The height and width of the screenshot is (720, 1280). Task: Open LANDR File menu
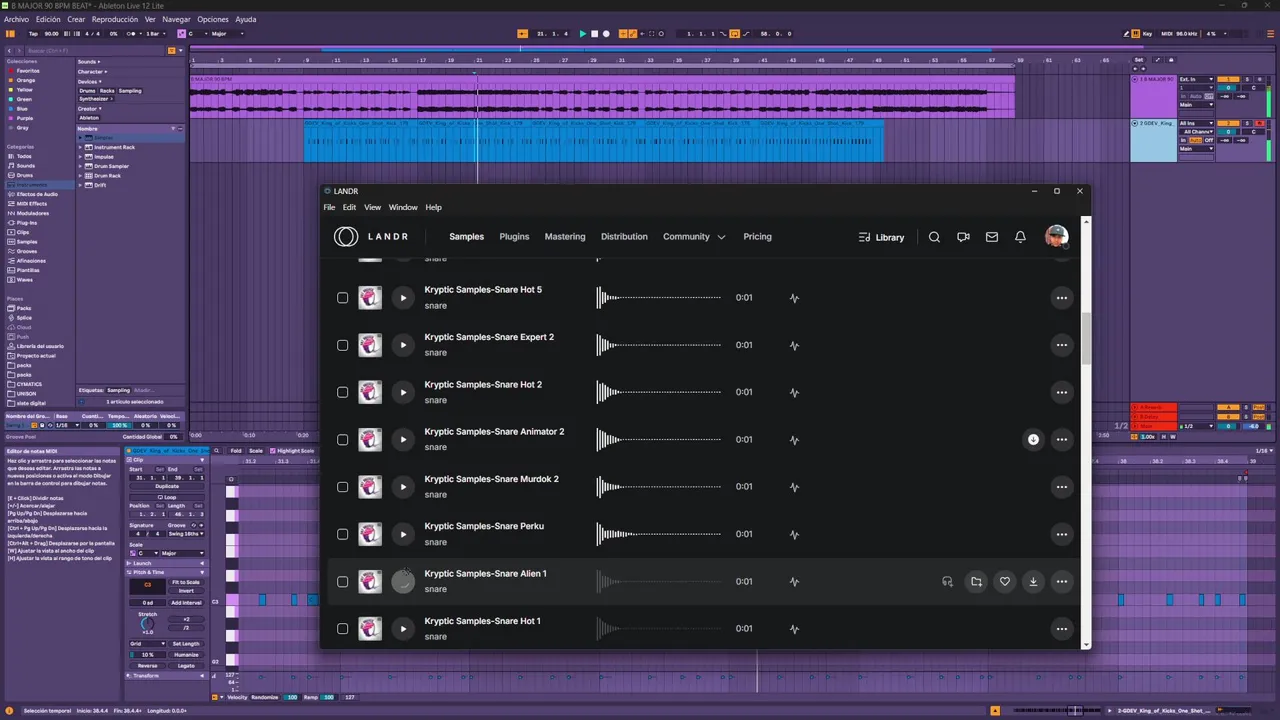[329, 207]
